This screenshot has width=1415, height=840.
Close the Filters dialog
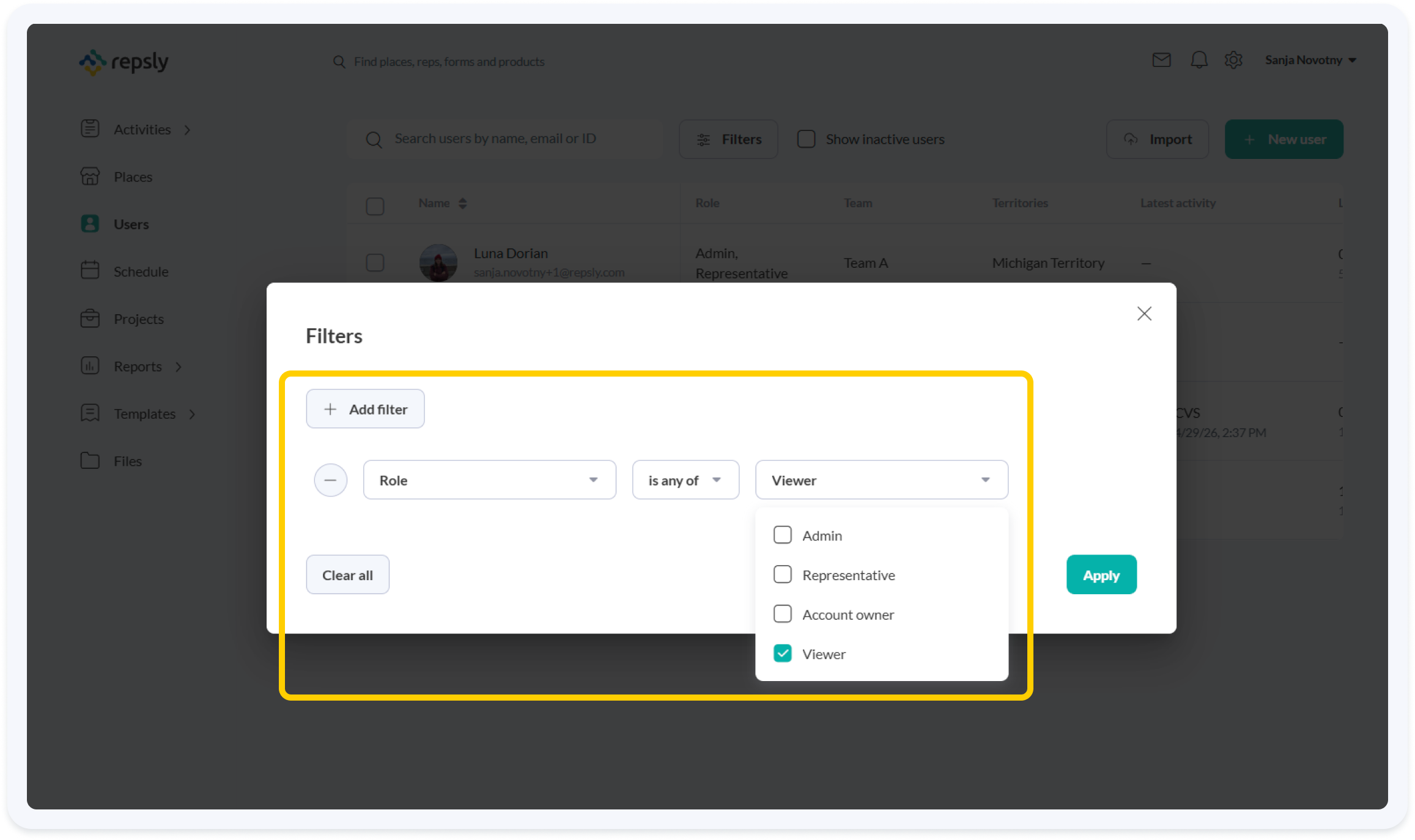coord(1144,314)
